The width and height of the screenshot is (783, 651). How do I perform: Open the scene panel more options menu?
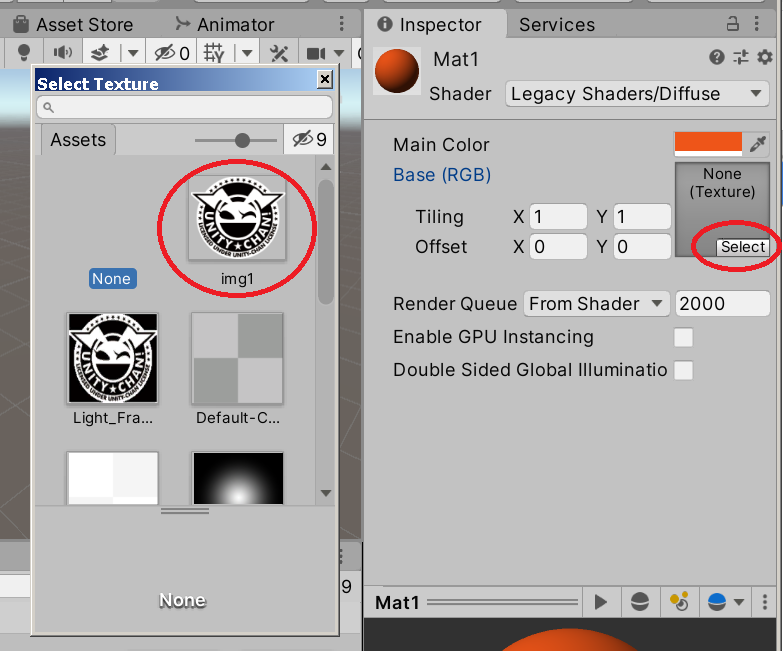(342, 23)
